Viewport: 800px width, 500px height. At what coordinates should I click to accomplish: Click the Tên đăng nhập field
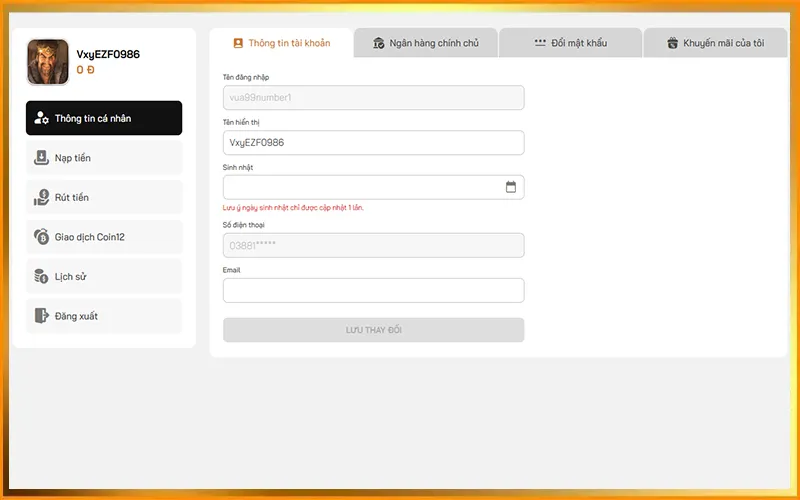[x=373, y=97]
